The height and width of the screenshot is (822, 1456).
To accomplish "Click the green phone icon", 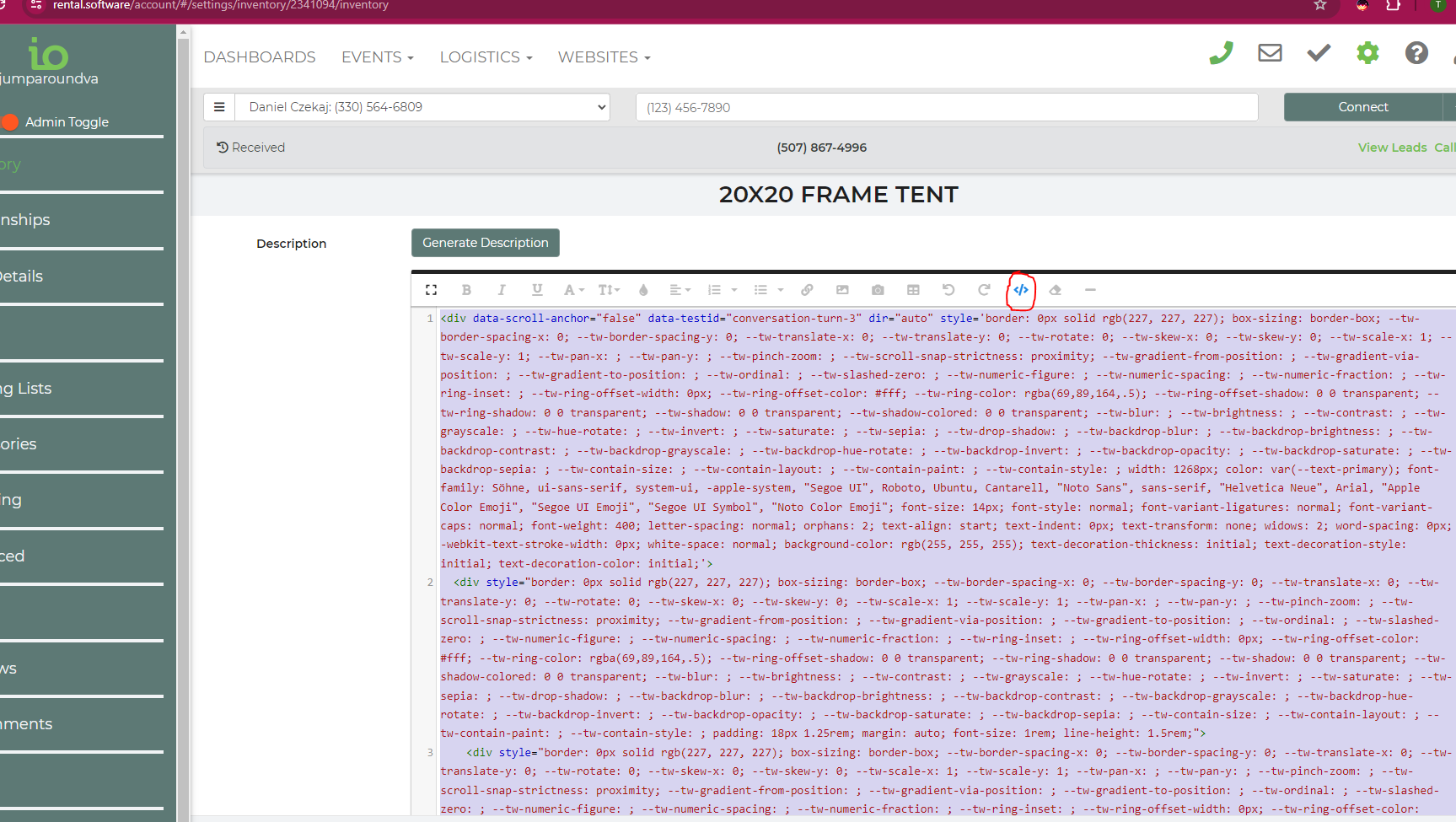I will tap(1221, 54).
